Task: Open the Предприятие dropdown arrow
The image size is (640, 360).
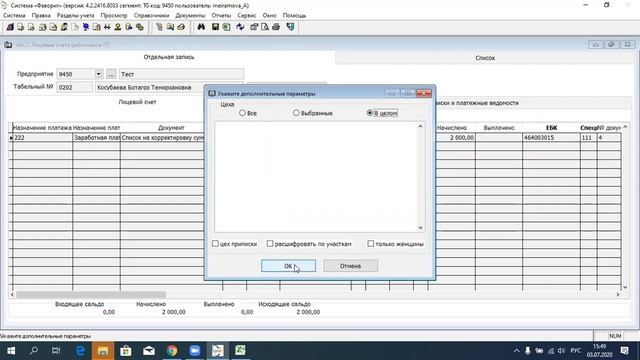Action: 98,74
